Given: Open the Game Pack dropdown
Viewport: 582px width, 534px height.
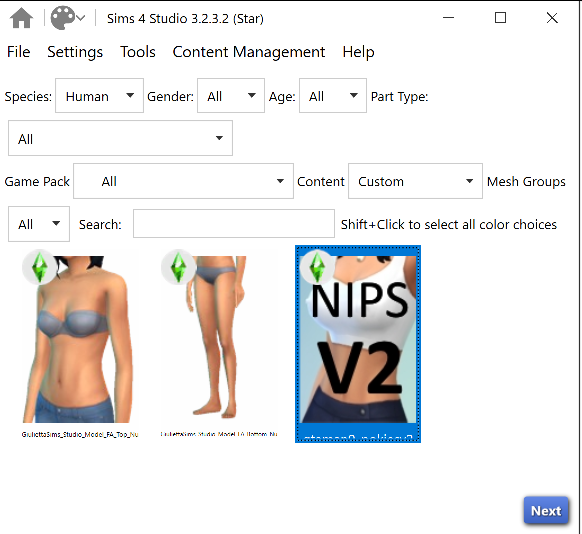Looking at the screenshot, I should [183, 181].
